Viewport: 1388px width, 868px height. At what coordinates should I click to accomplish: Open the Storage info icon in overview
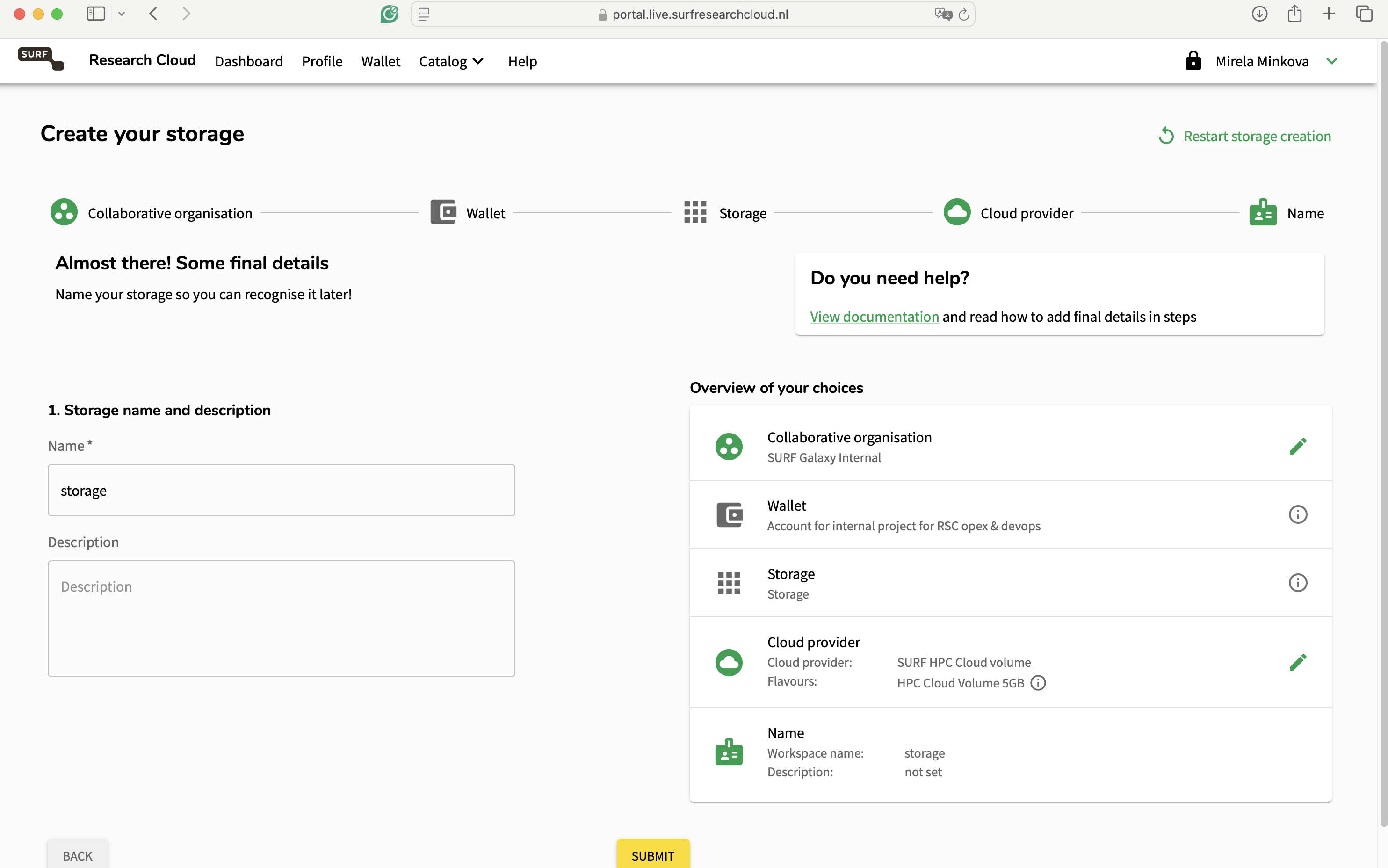(x=1297, y=583)
